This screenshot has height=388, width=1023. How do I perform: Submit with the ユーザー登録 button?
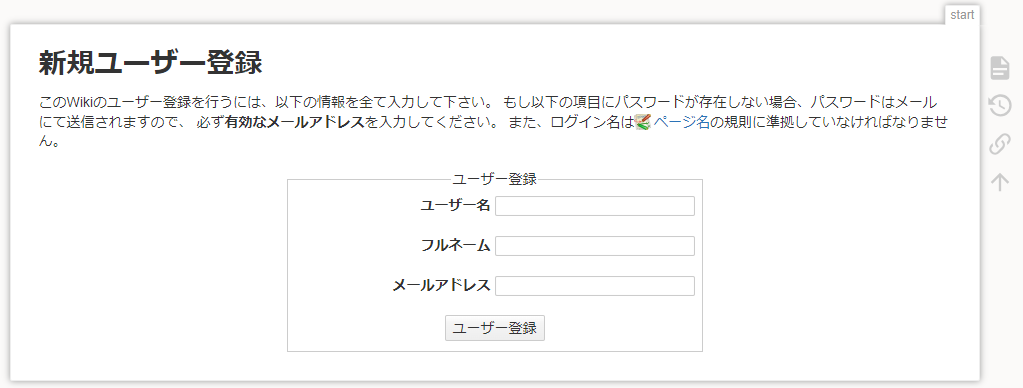[495, 328]
